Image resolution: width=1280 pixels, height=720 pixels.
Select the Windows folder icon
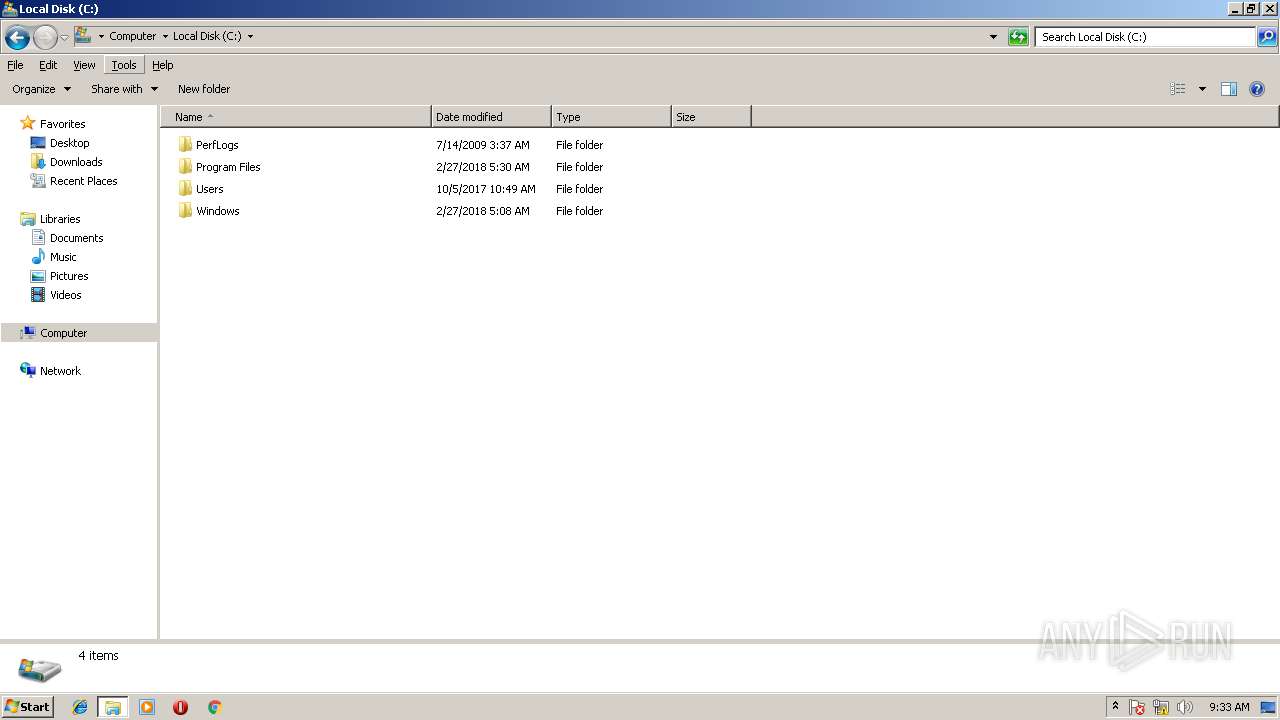185,211
